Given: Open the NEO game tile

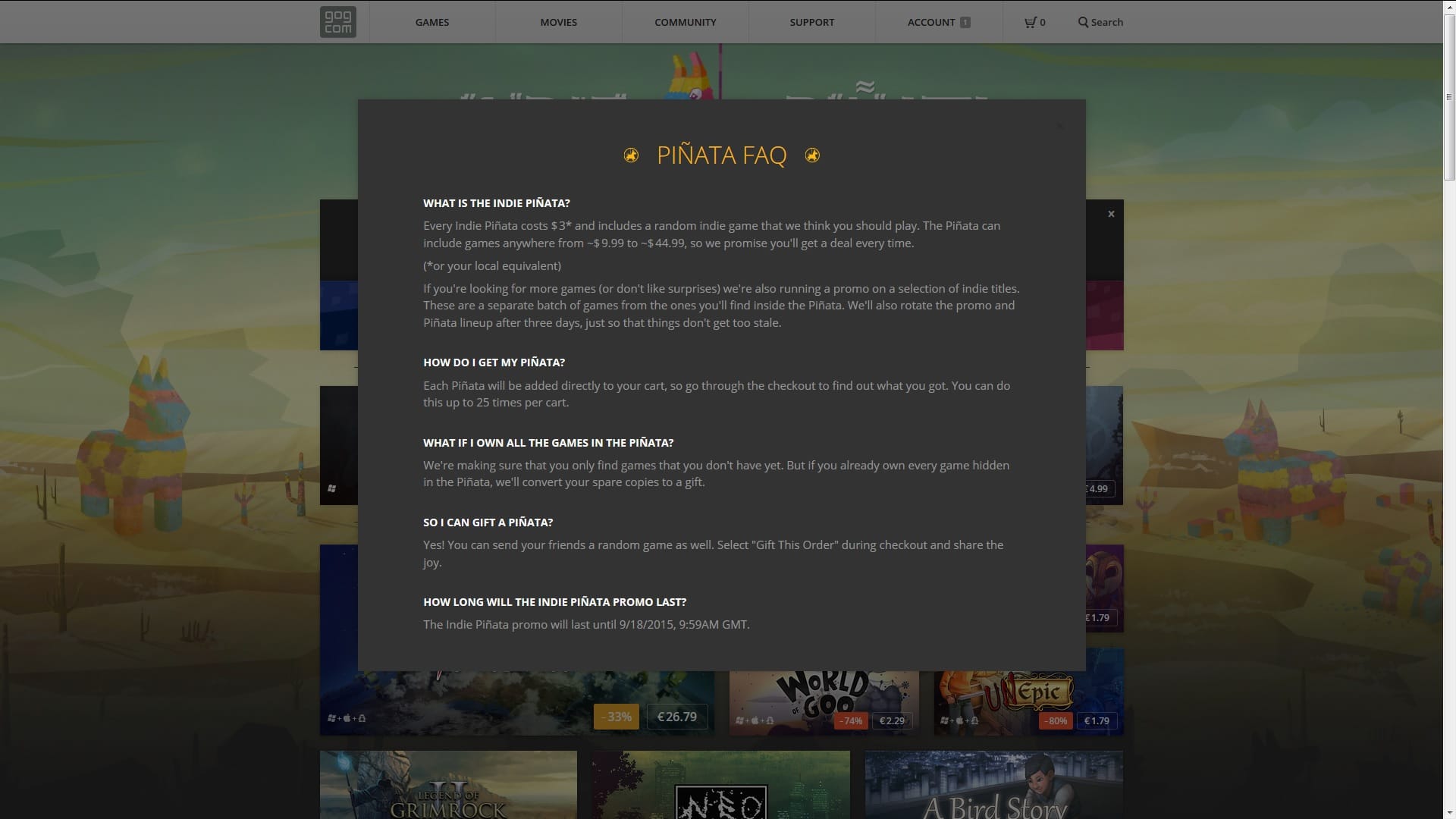Looking at the screenshot, I should point(721,785).
